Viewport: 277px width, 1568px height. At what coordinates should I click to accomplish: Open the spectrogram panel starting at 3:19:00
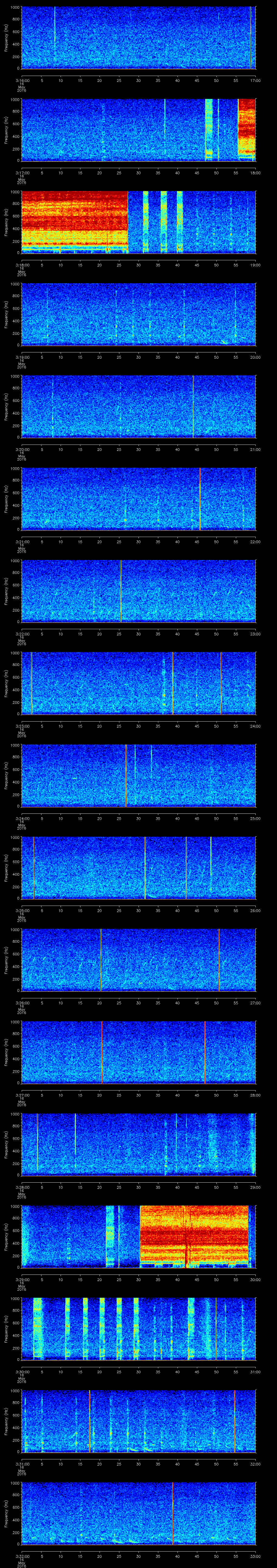click(x=138, y=314)
